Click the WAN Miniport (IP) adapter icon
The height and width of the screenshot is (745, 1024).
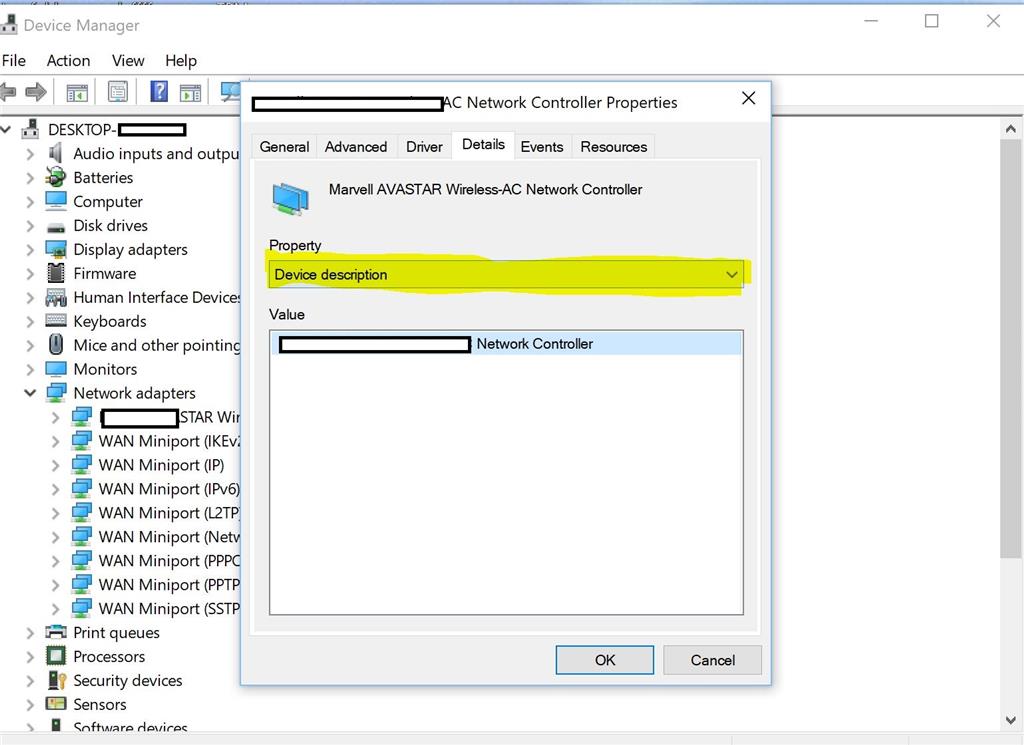pos(82,464)
